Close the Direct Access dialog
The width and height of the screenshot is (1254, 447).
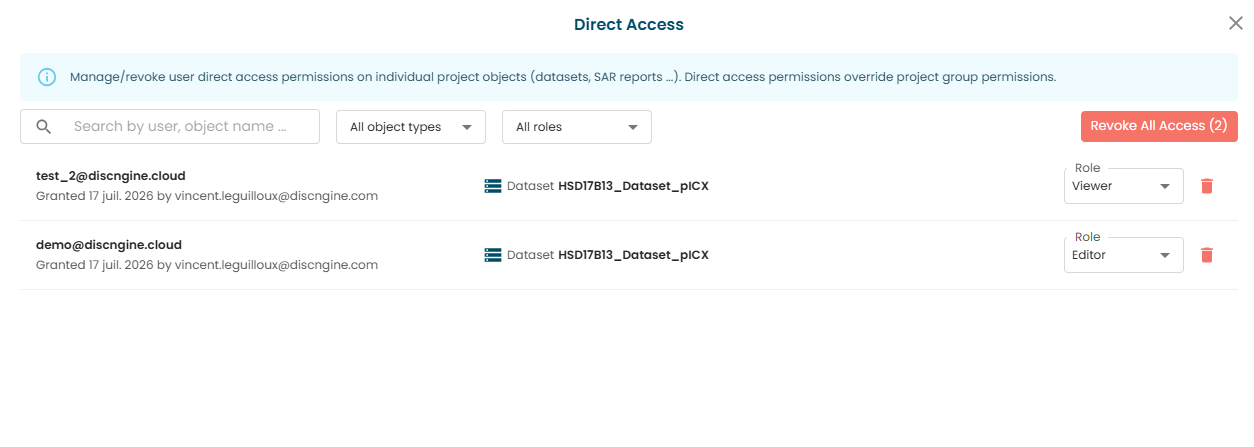[1236, 23]
